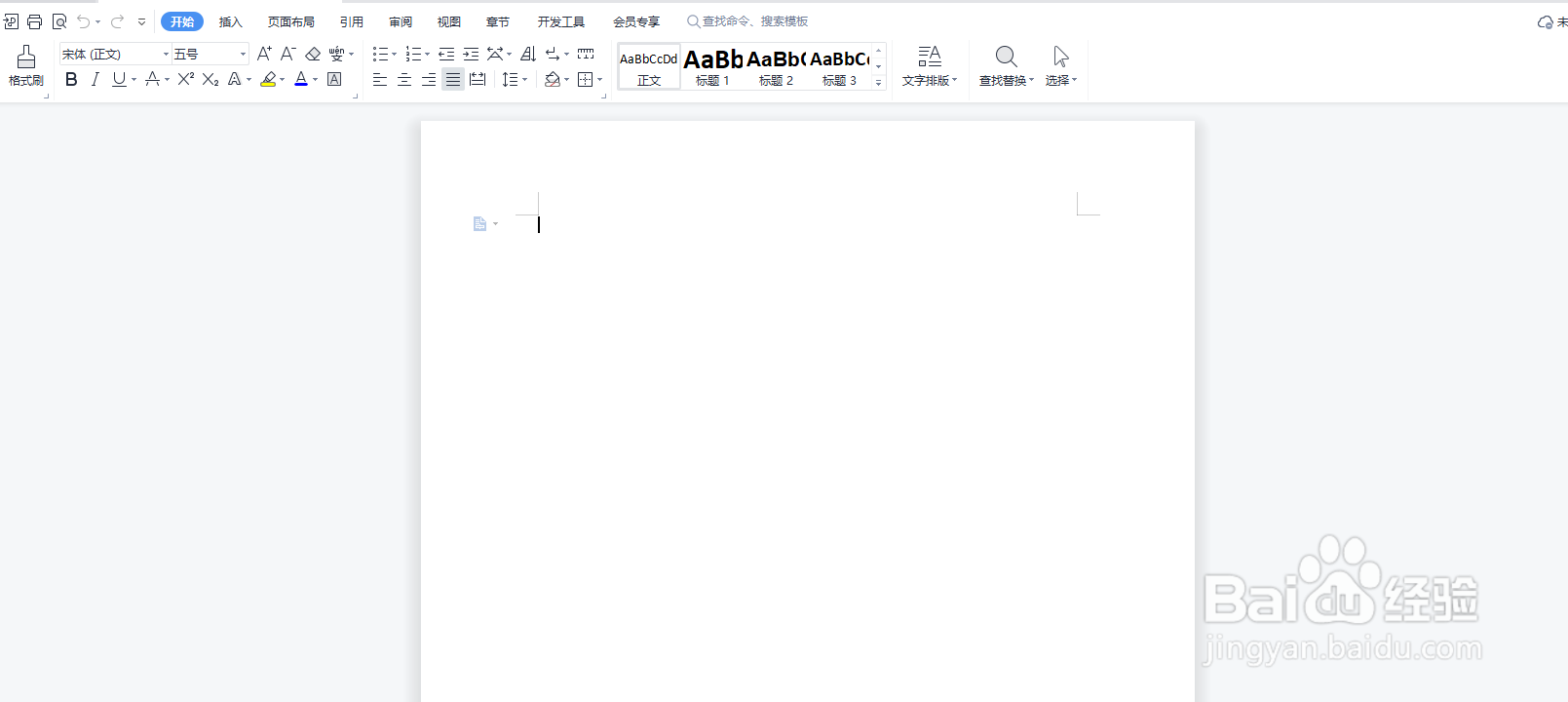Open undo history dropdown arrow

click(x=97, y=21)
